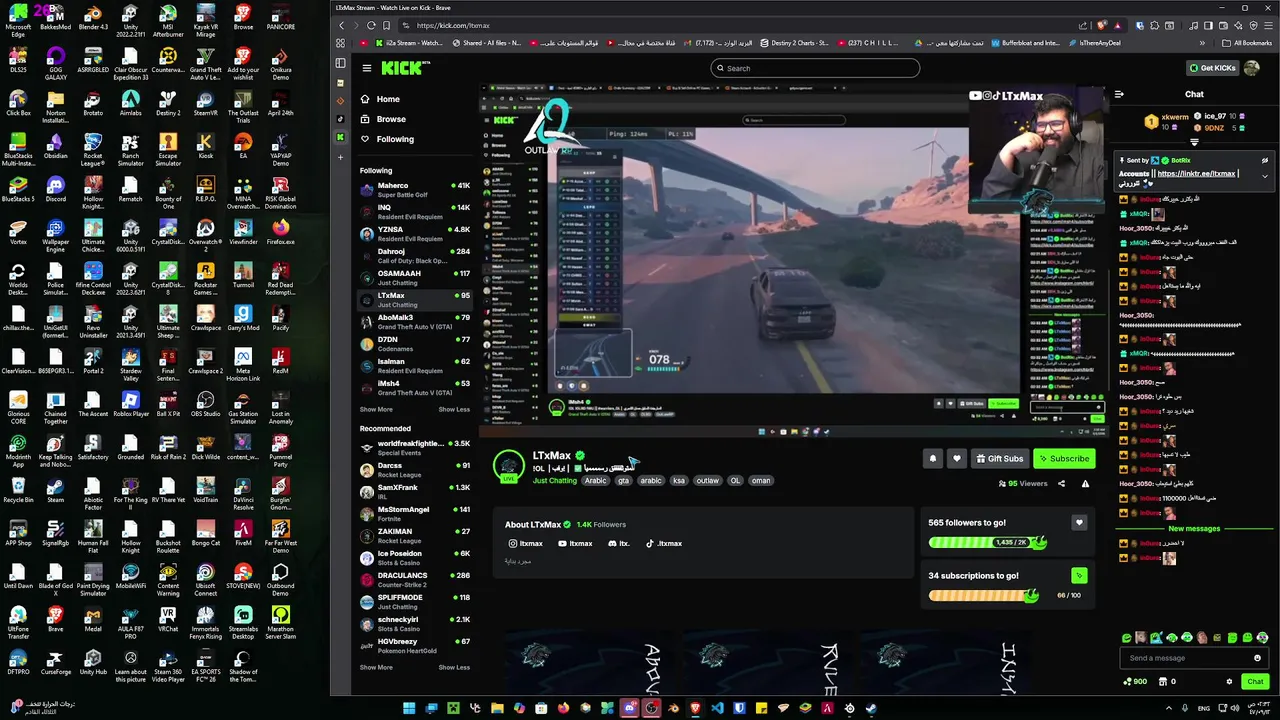Click the Gift Subs button

(999, 459)
